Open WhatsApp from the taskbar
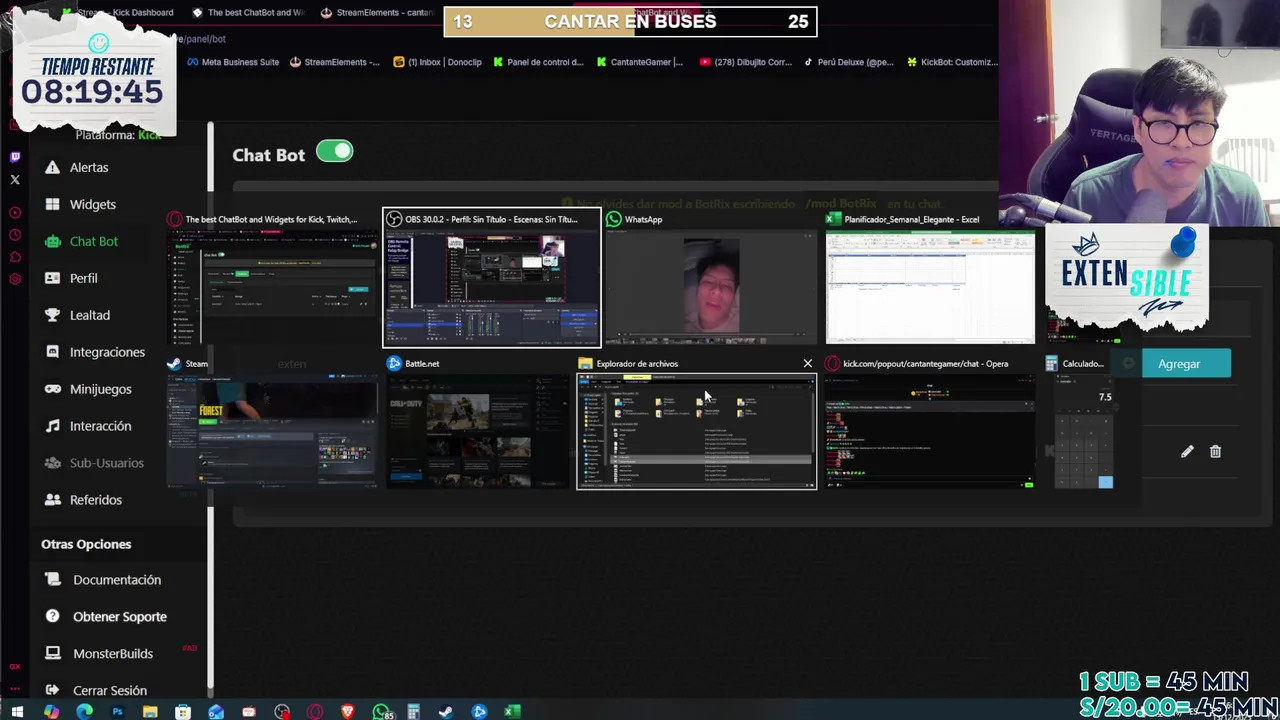 tap(381, 712)
